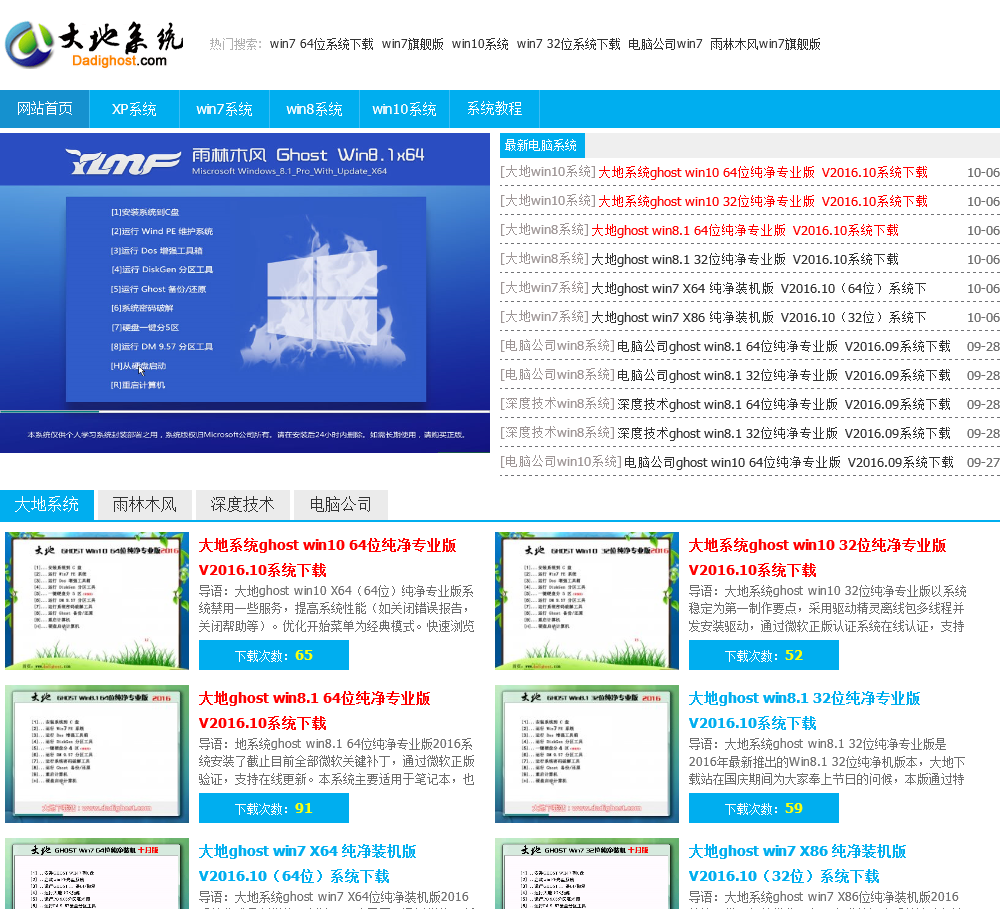This screenshot has height=909, width=1000.
Task: Go to XP系统 navigation item
Action: pyautogui.click(x=134, y=108)
